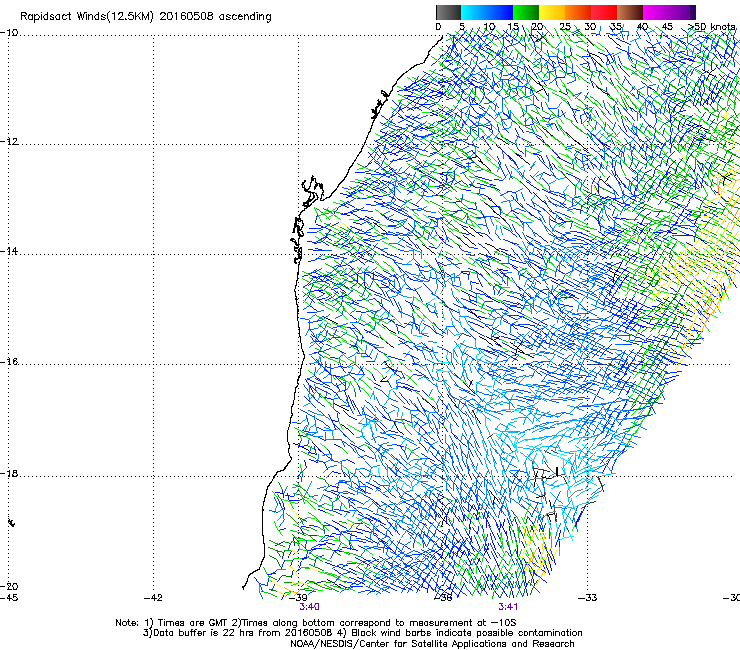Click the '-16' latitude axis label
740x650 pixels.
tap(9, 362)
